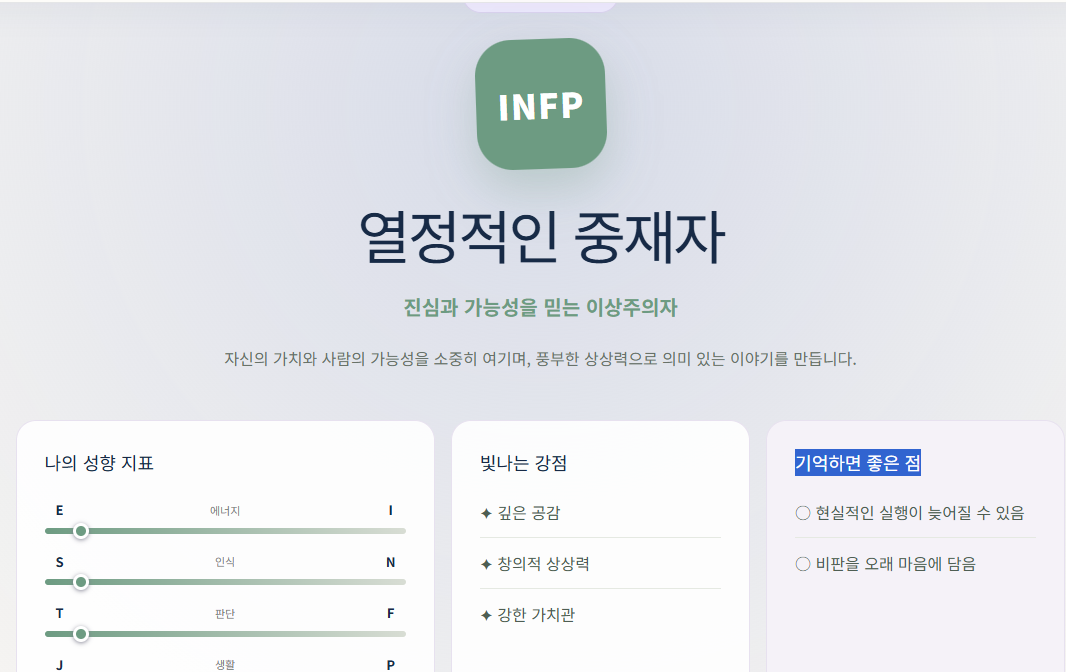Click the 강한 가치관 strength item
1066x672 pixels.
[600, 615]
